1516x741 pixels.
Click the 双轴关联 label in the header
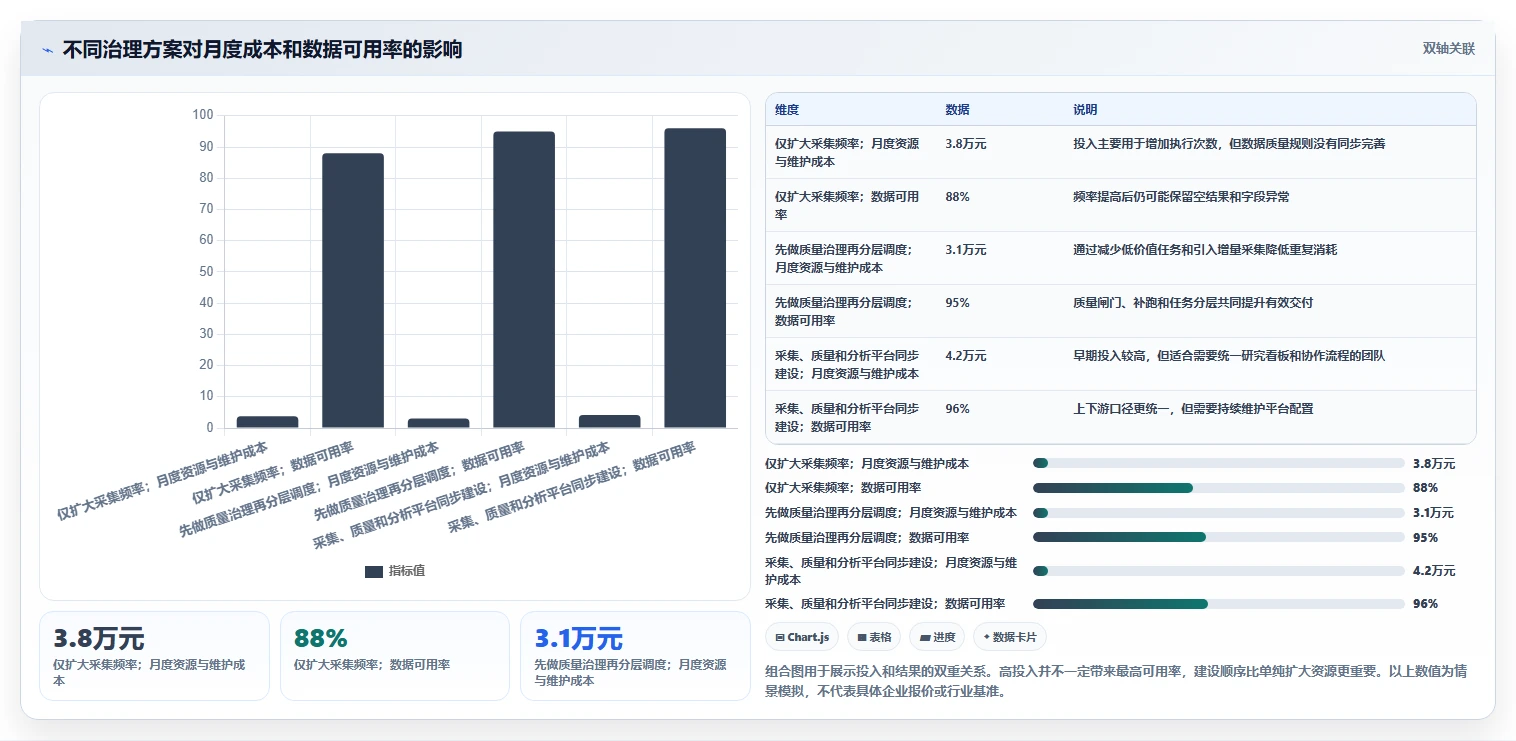click(1448, 49)
